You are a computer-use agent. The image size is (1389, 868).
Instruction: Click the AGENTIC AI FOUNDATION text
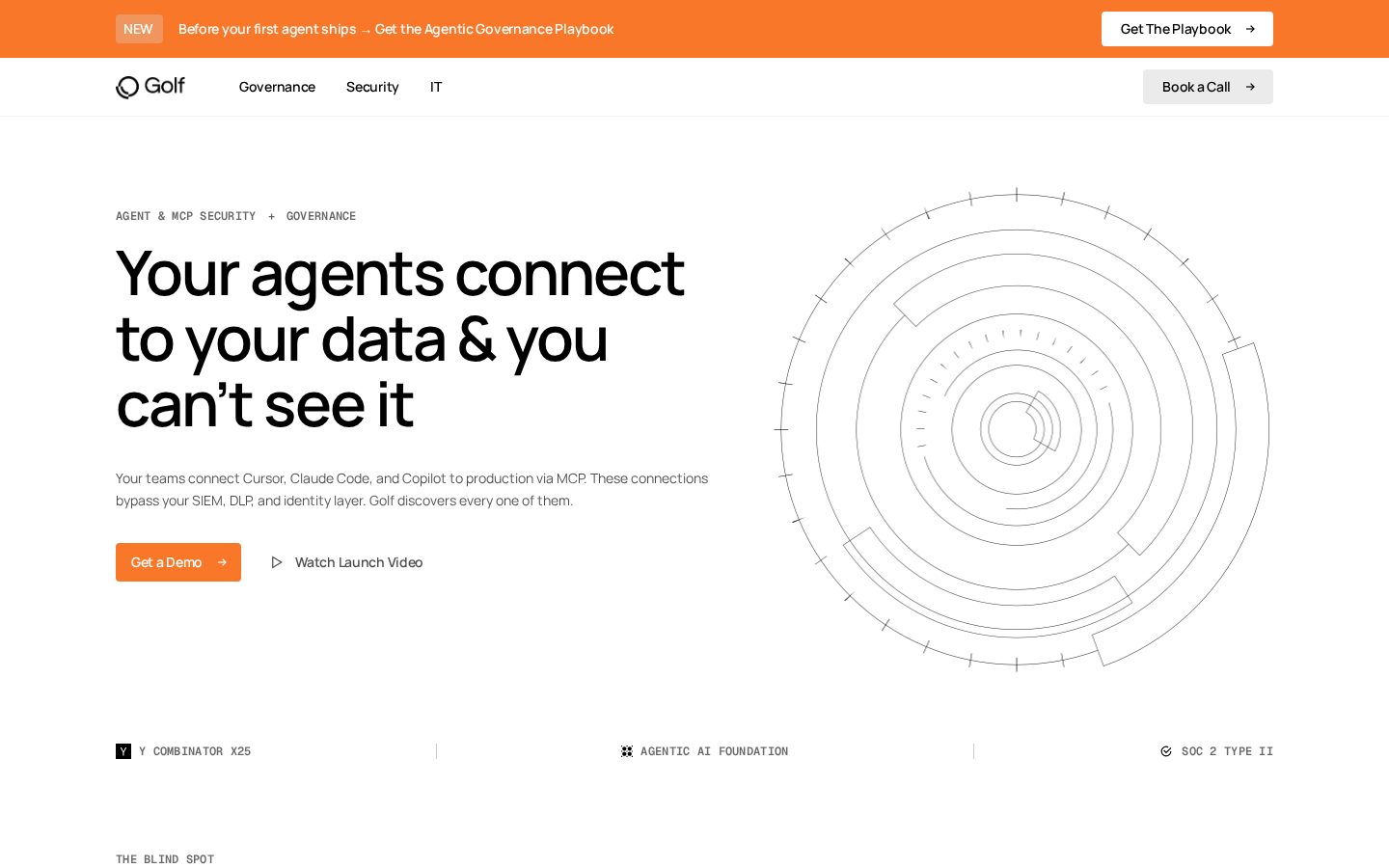714,751
